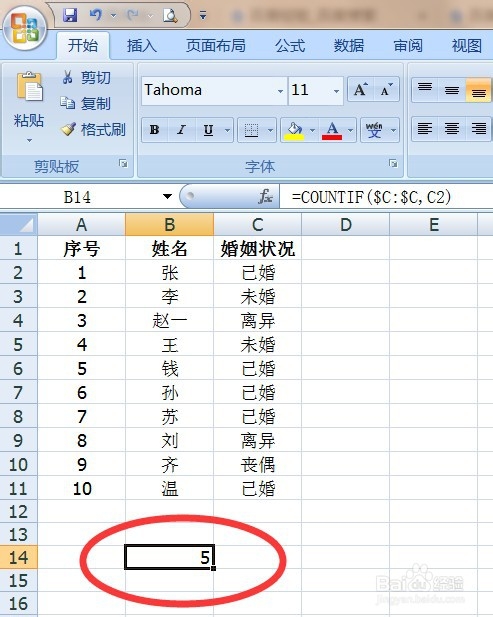Undo the last action
493x617 pixels.
tap(96, 15)
